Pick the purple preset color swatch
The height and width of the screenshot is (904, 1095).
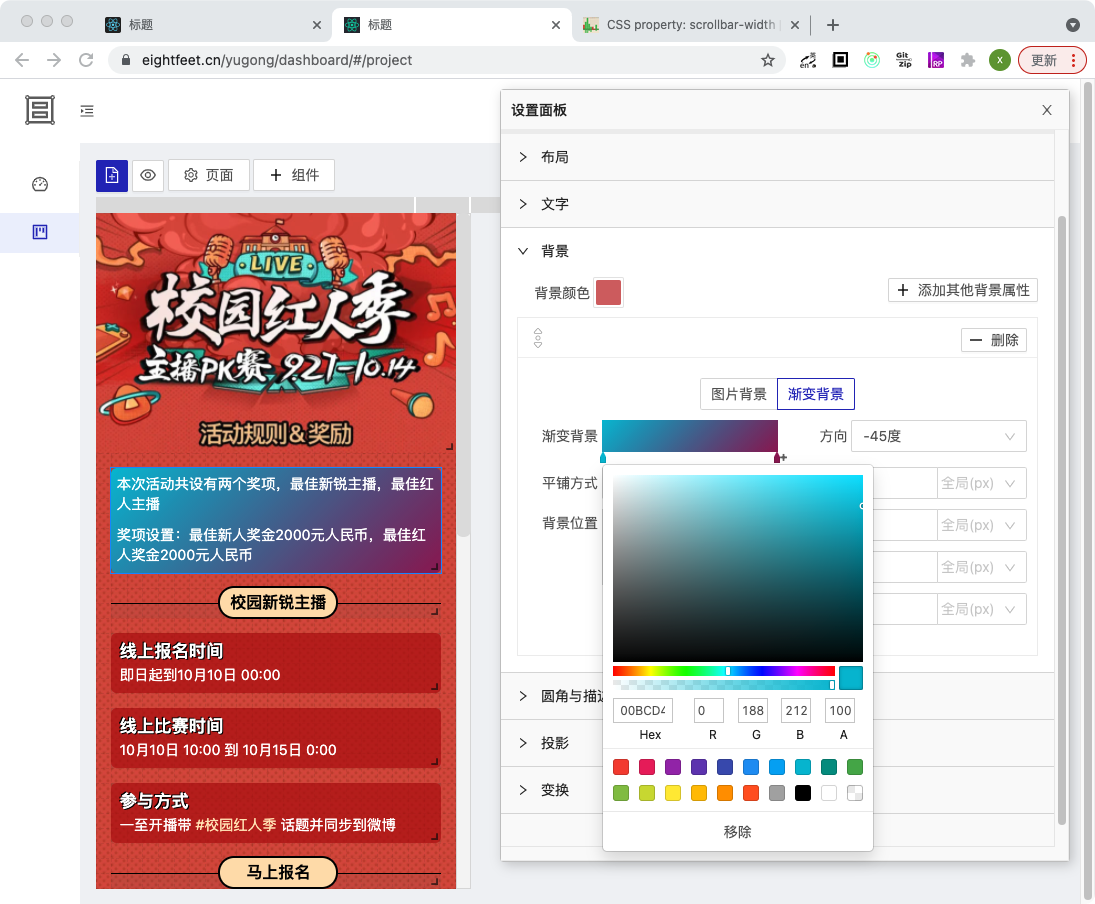pyautogui.click(x=673, y=767)
